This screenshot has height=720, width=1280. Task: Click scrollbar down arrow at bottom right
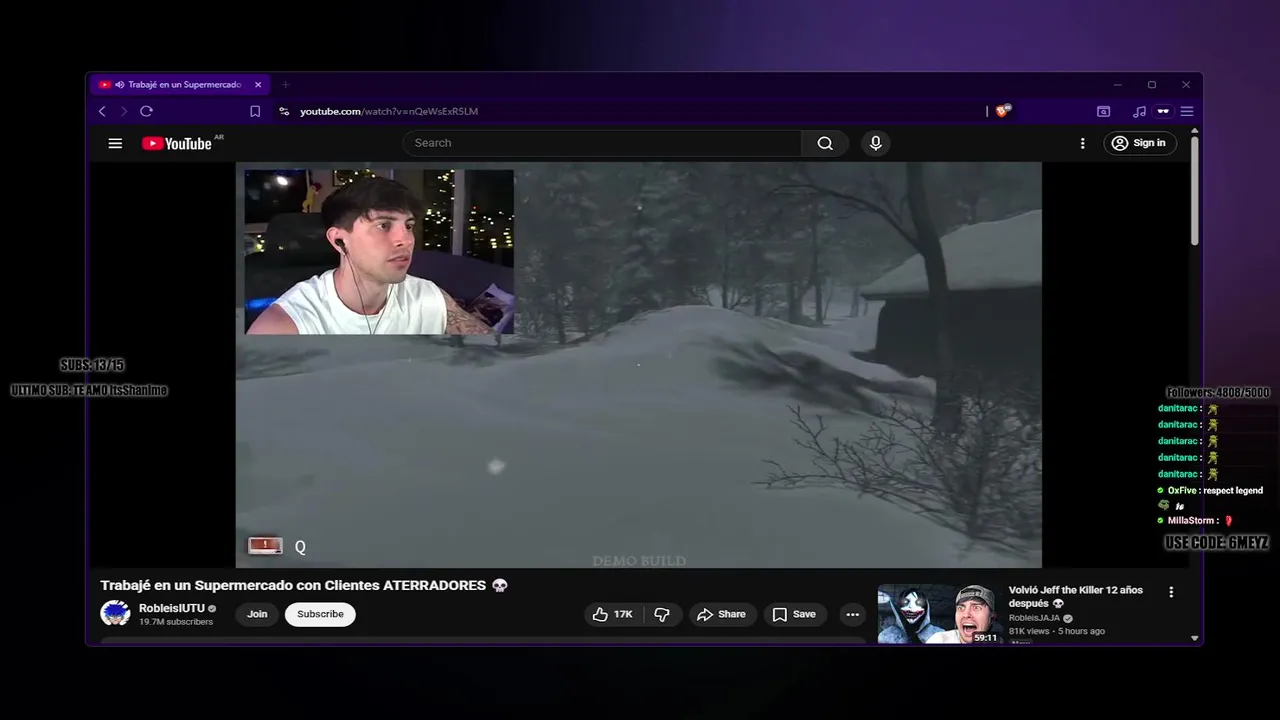[x=1194, y=637]
